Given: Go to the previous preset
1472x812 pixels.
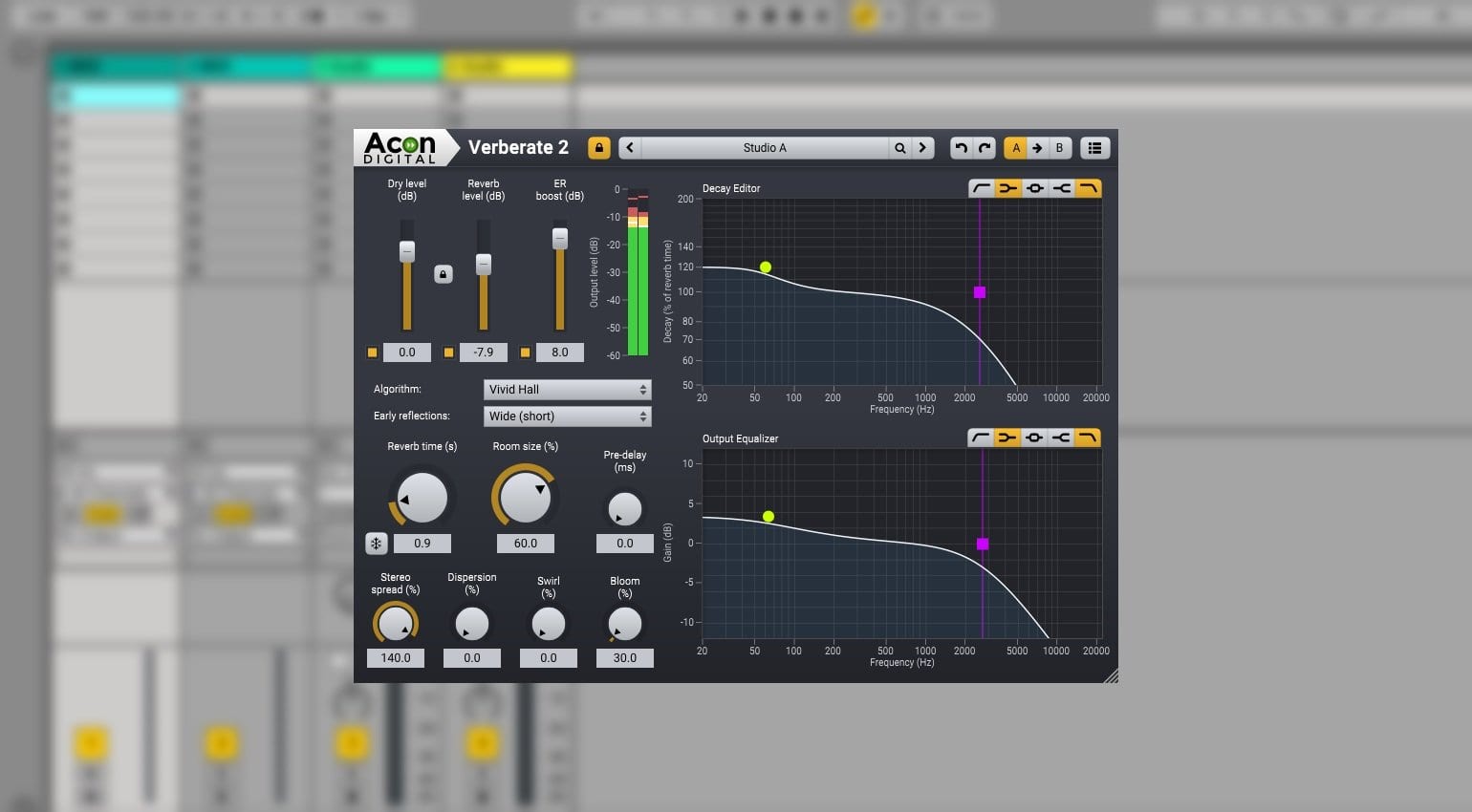Looking at the screenshot, I should (630, 148).
